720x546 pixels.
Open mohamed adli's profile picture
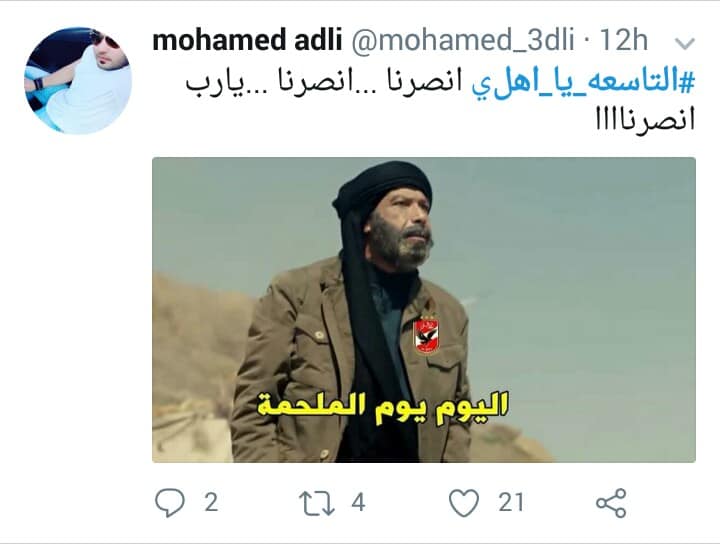point(78,80)
